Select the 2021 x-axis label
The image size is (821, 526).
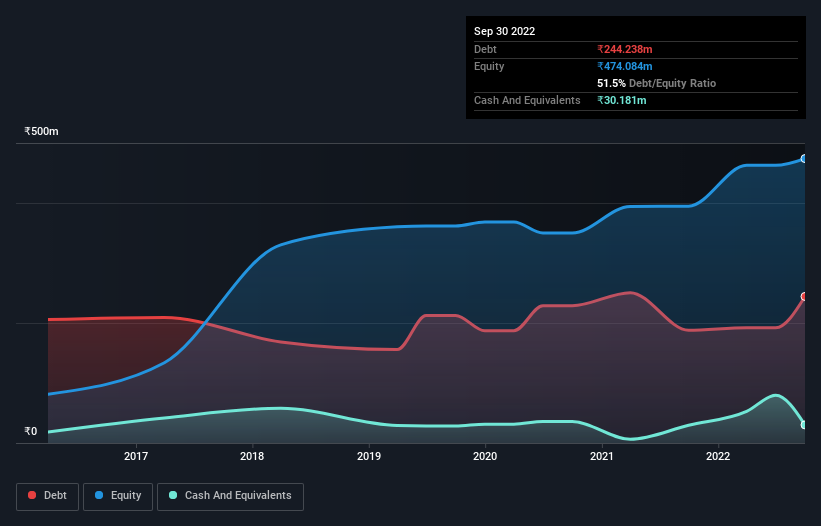(602, 456)
